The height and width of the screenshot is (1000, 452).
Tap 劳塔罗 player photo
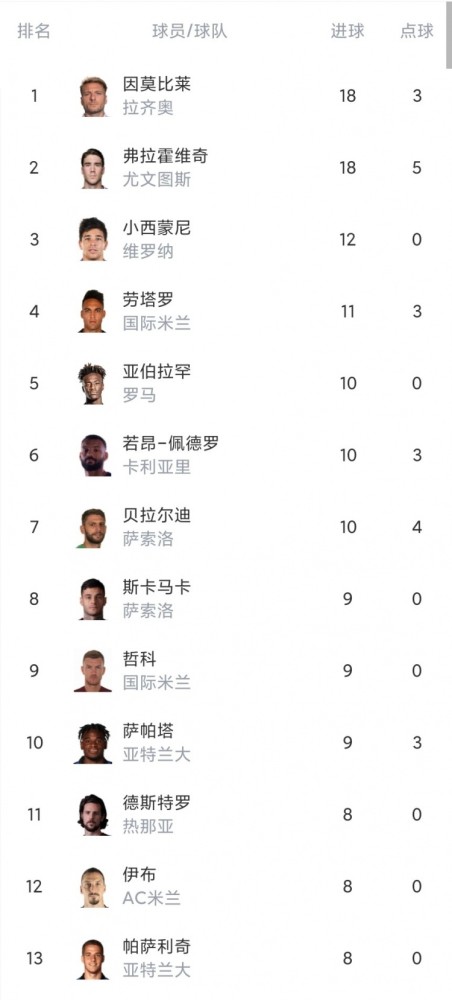[94, 312]
